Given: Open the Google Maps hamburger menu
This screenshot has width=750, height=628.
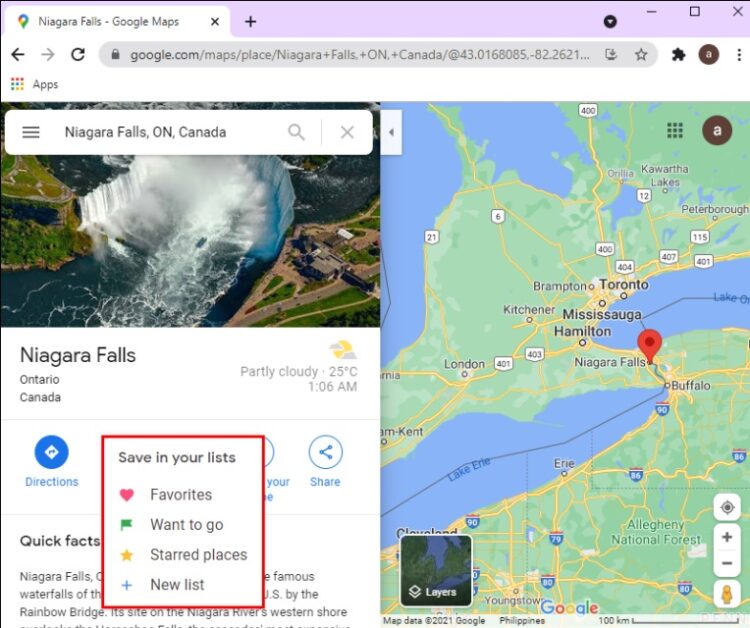Looking at the screenshot, I should (x=31, y=132).
